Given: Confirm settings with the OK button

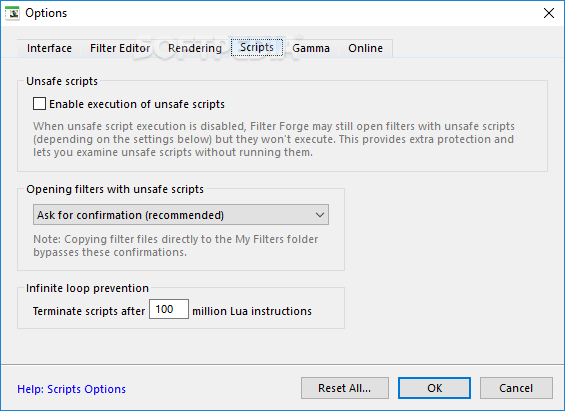Looking at the screenshot, I should click(434, 388).
